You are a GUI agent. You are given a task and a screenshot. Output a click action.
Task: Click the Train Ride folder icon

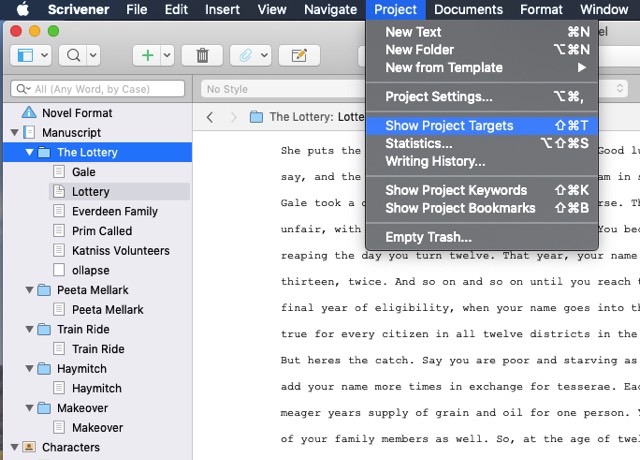(44, 329)
